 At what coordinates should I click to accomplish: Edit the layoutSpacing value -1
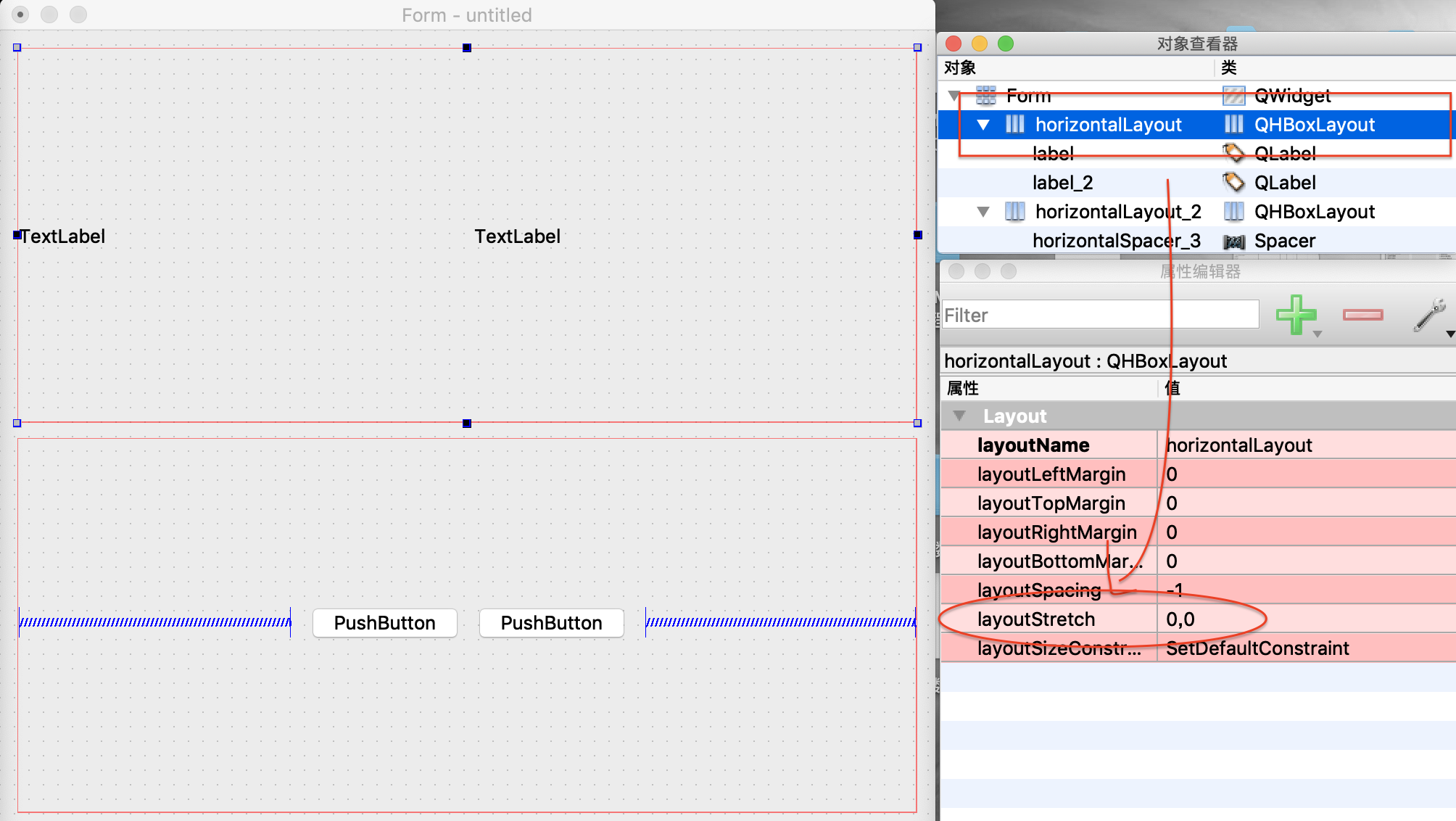1307,590
